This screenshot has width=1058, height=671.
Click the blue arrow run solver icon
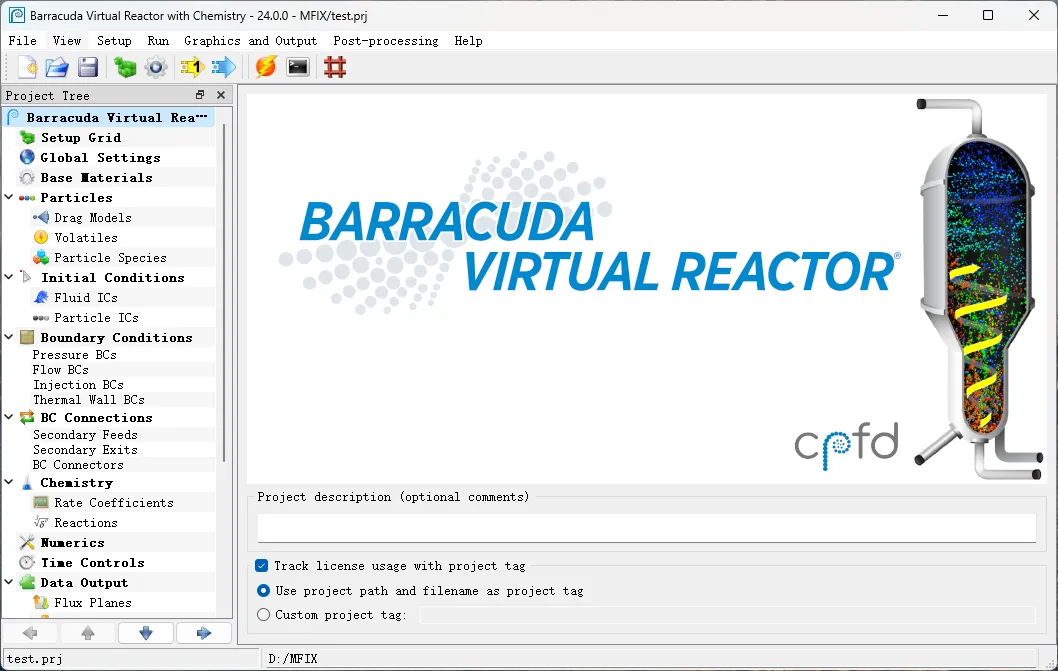[223, 67]
